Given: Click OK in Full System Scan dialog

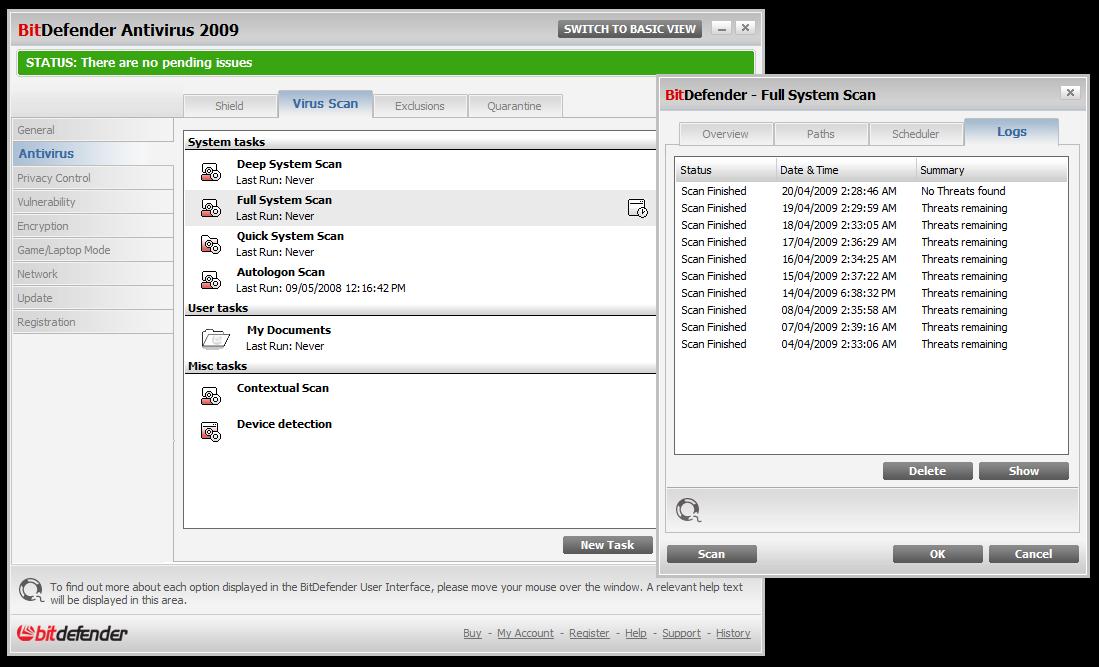Looking at the screenshot, I should point(937,554).
